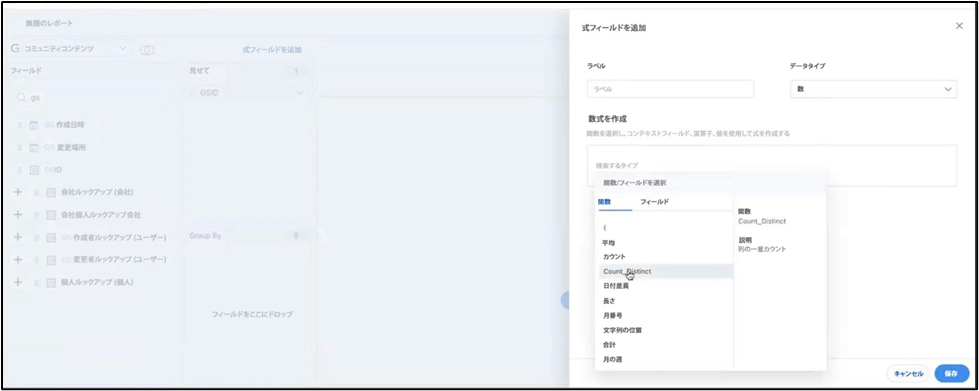Click the 式フィールドを追加 link
The height and width of the screenshot is (391, 979).
pos(272,49)
